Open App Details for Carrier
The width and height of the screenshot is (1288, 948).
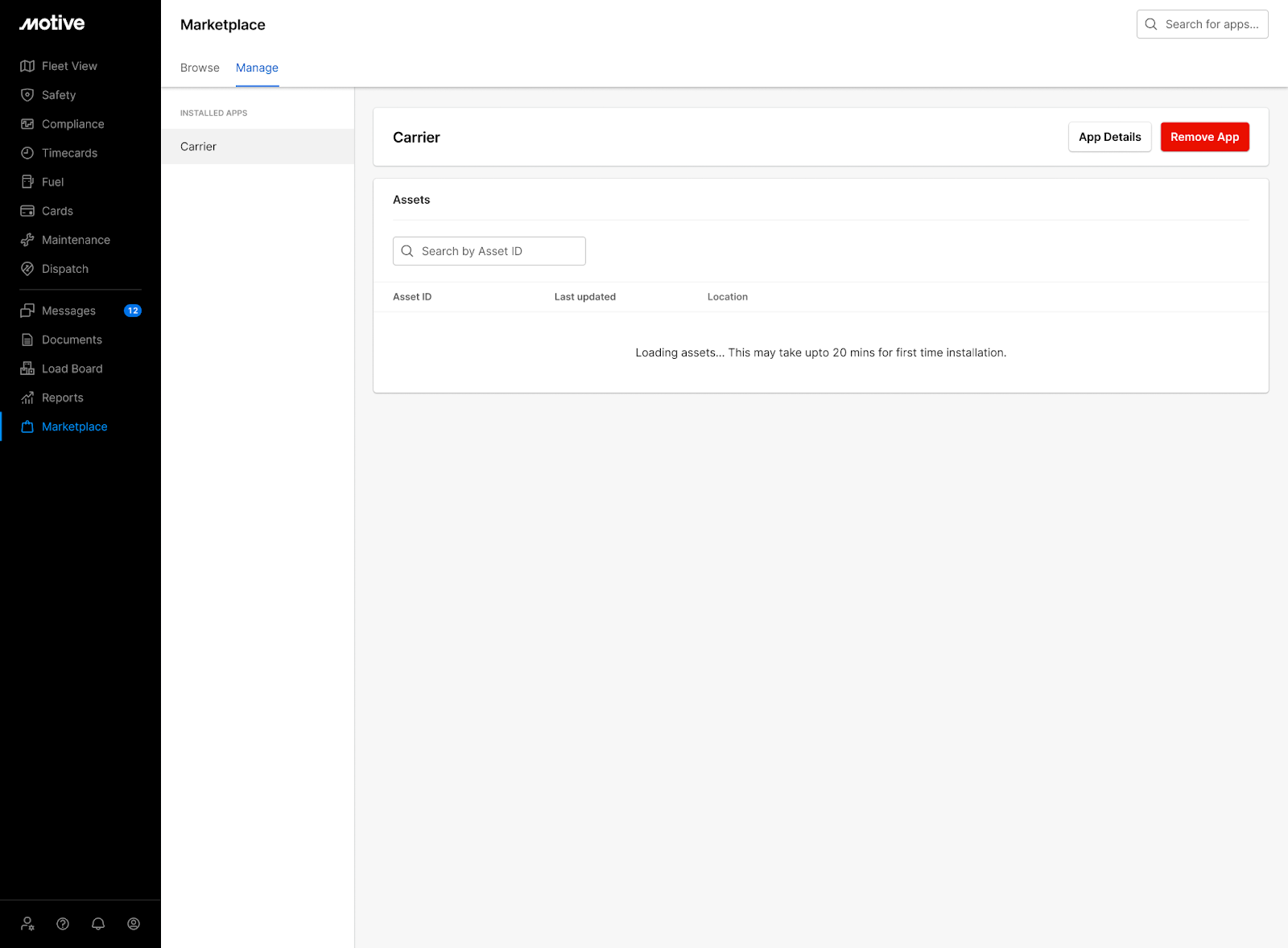tap(1109, 137)
